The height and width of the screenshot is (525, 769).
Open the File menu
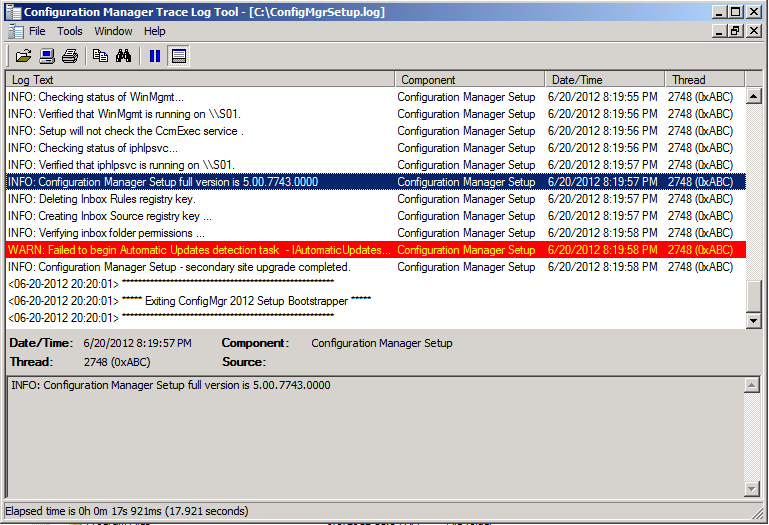pyautogui.click(x=37, y=31)
